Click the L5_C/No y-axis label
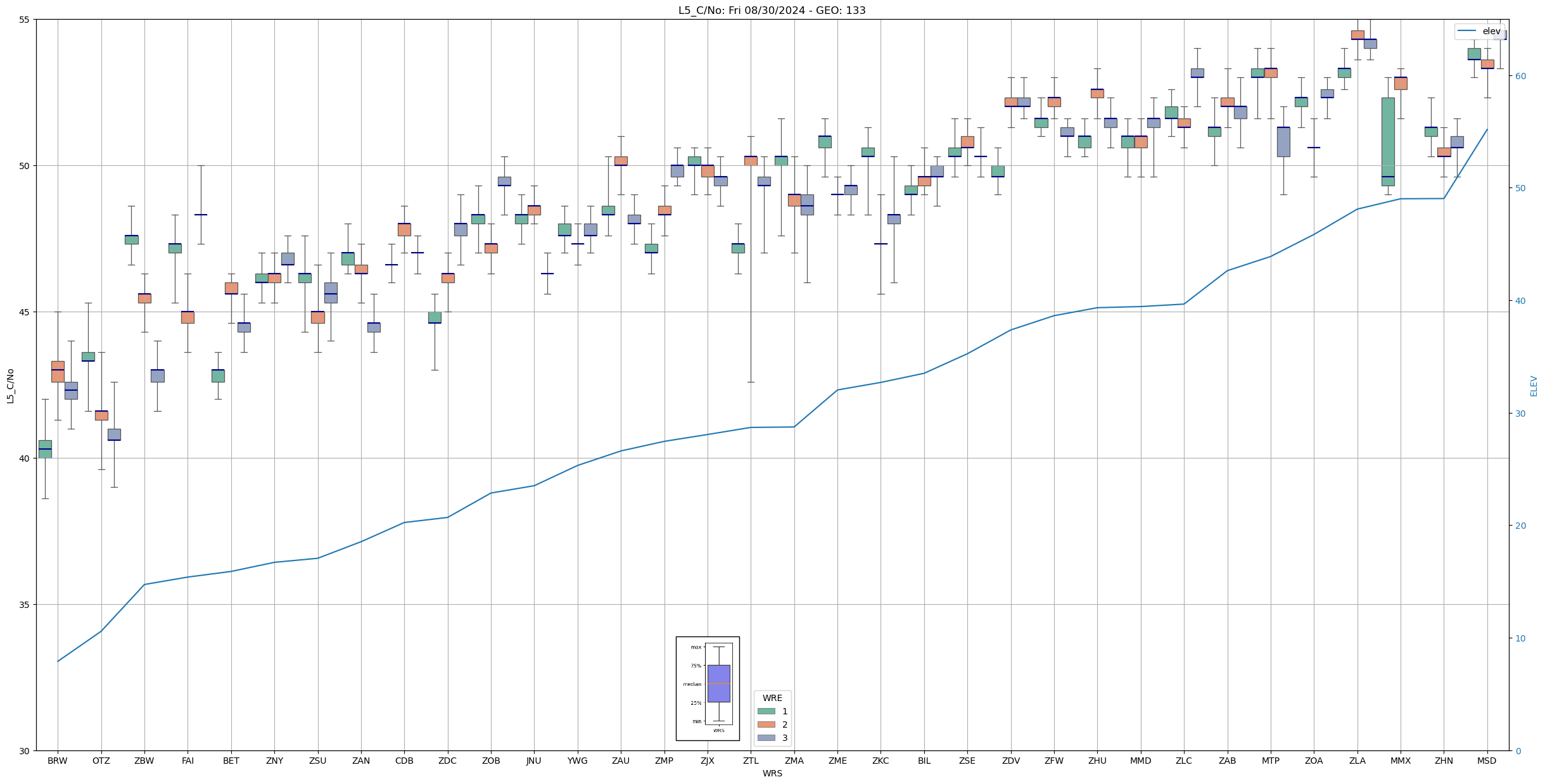This screenshot has width=1545, height=784. (10, 385)
